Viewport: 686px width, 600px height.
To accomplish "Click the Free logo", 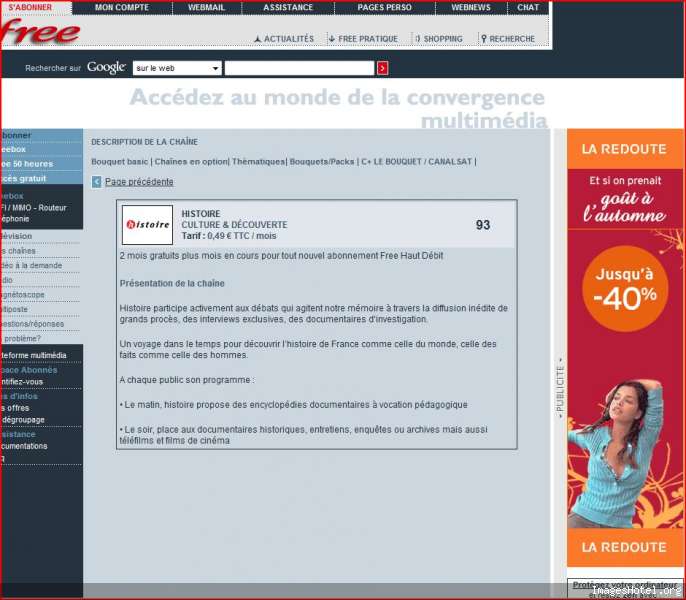I will pos(40,32).
